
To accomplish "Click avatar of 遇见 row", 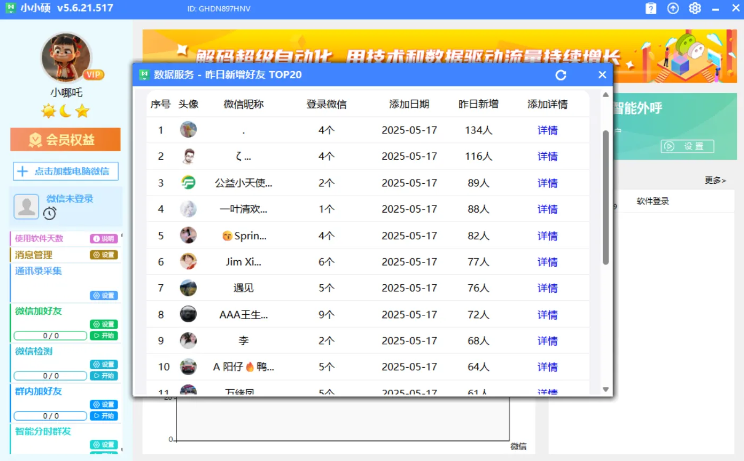I will (x=188, y=288).
